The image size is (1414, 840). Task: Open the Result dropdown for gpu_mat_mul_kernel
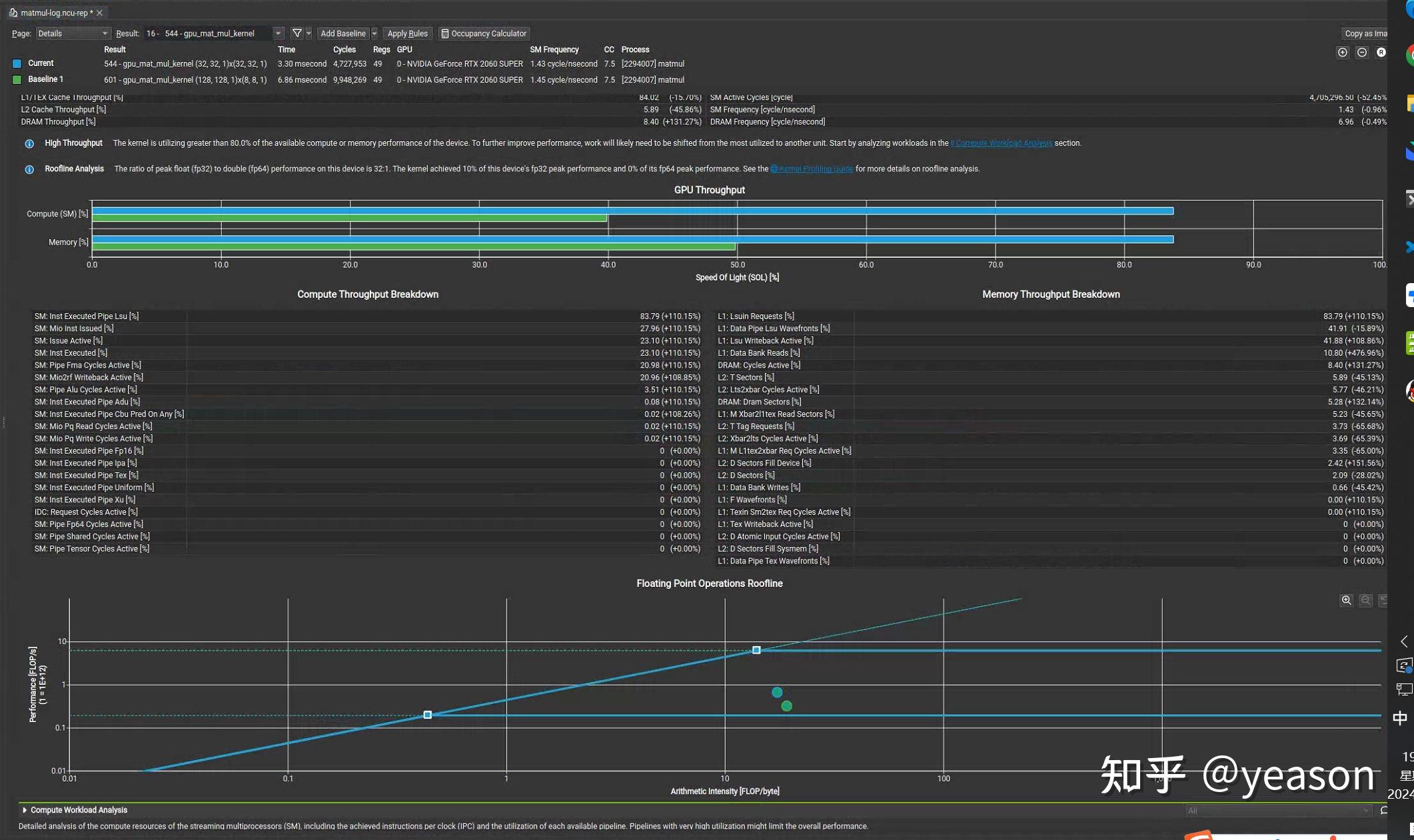(x=214, y=33)
